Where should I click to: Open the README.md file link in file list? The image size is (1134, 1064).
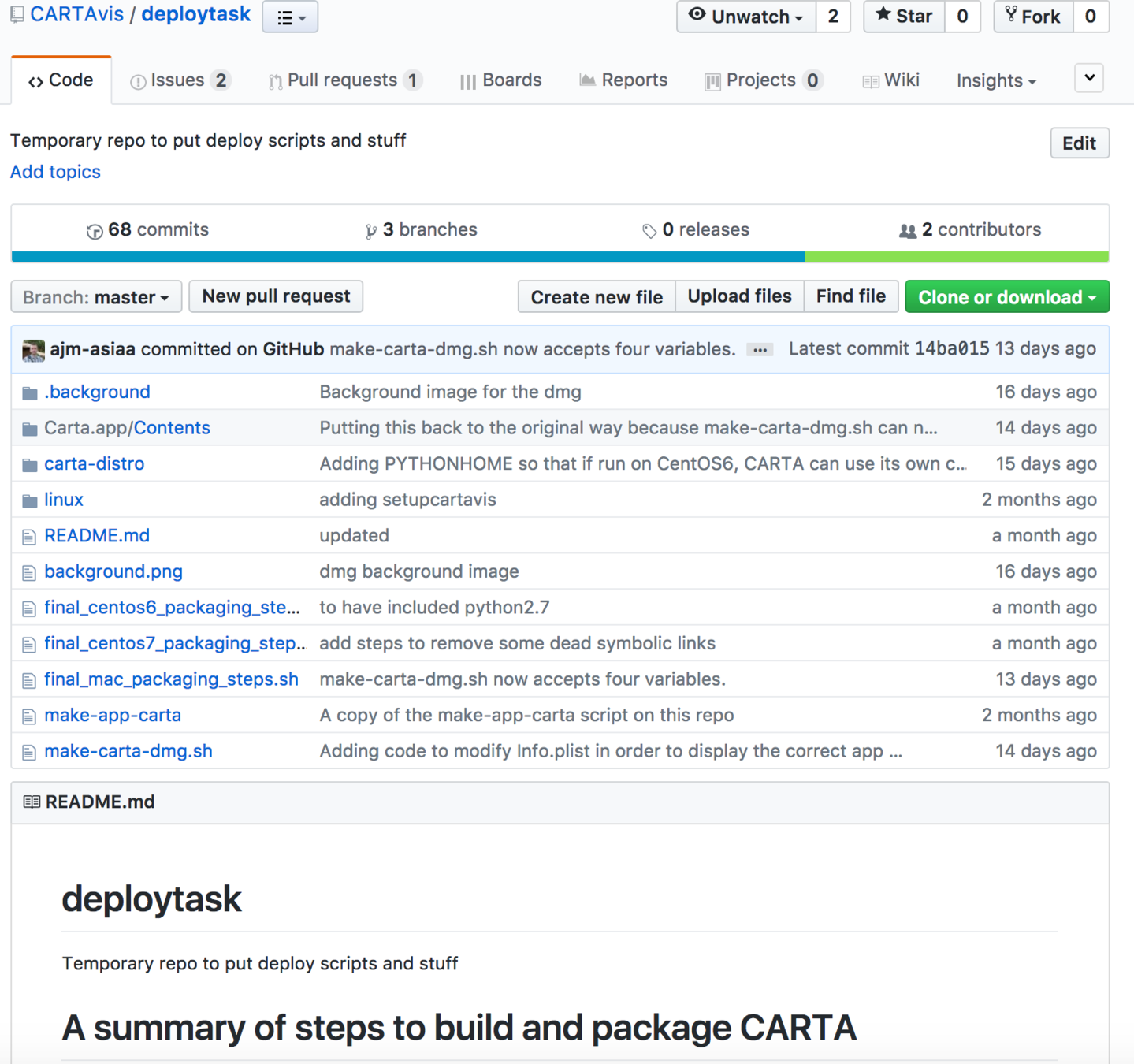click(97, 536)
